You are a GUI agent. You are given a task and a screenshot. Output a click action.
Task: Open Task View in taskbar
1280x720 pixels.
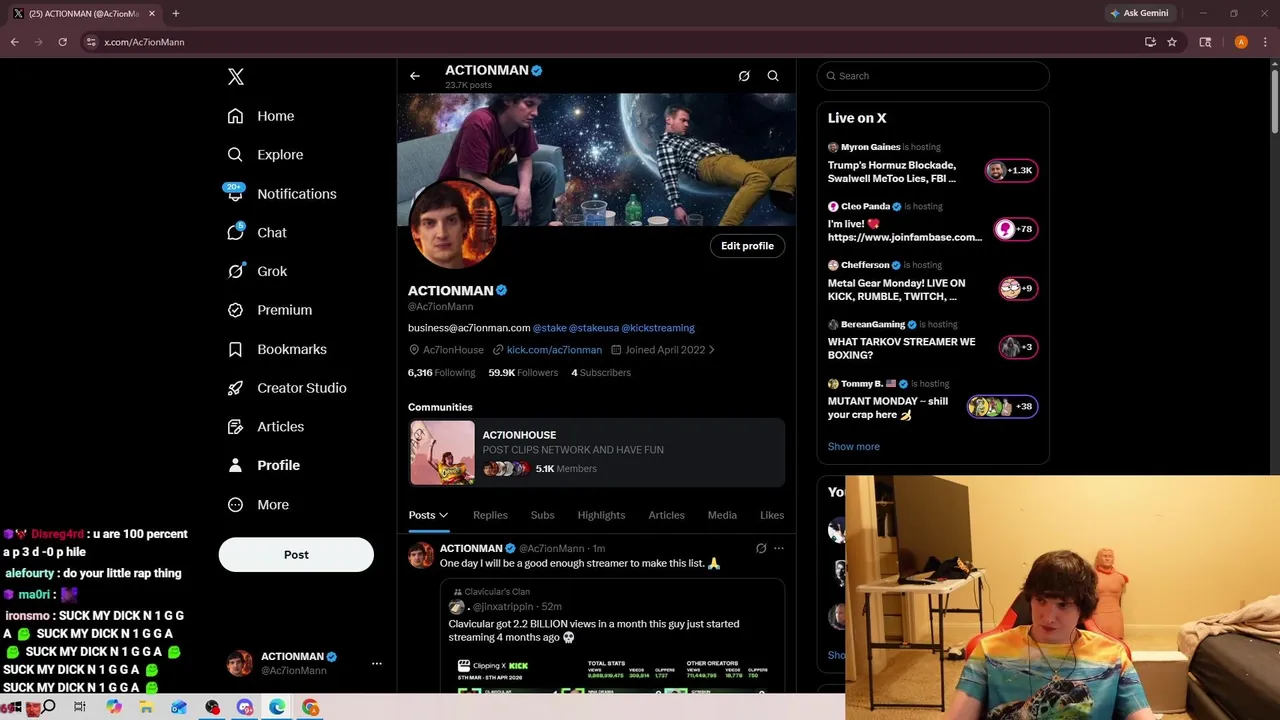pyautogui.click(x=80, y=707)
